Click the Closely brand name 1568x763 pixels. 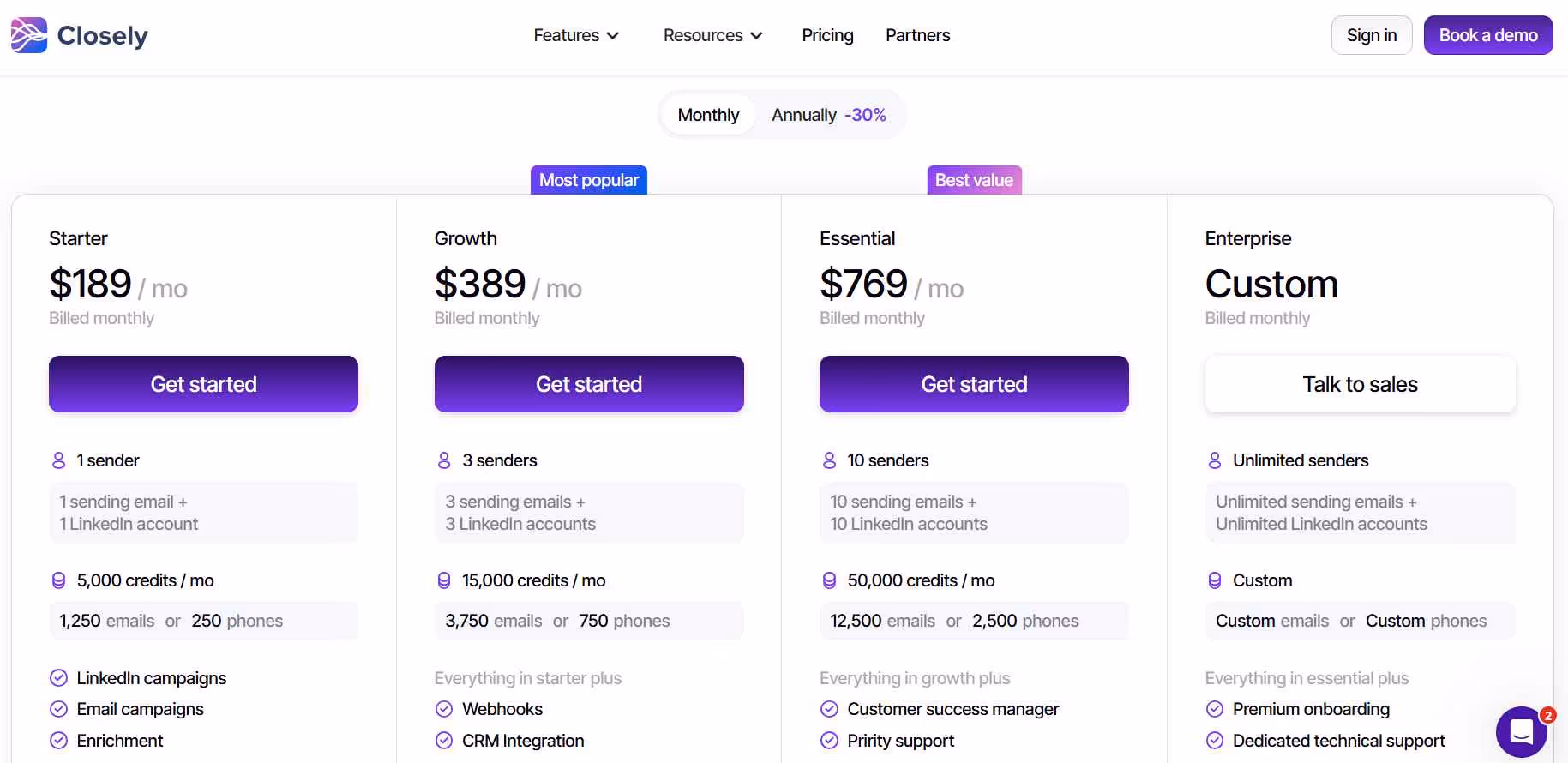[103, 35]
